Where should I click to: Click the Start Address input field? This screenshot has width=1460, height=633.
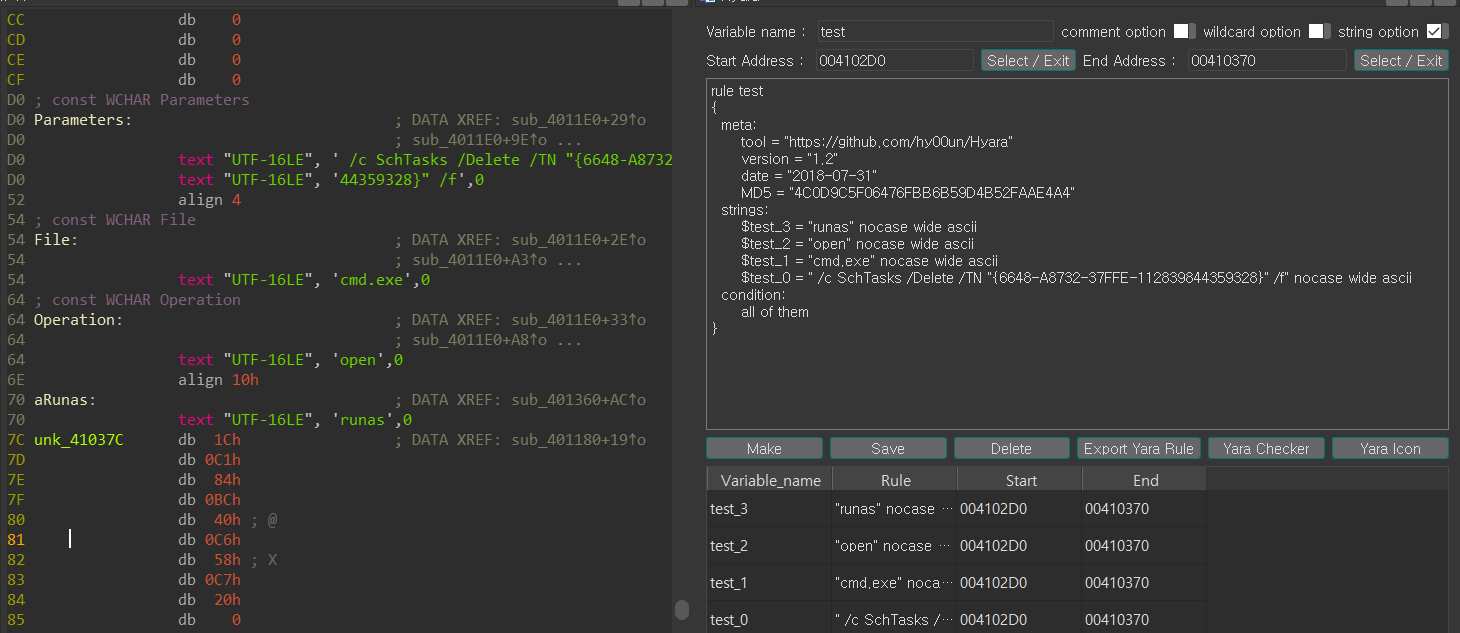click(x=894, y=61)
